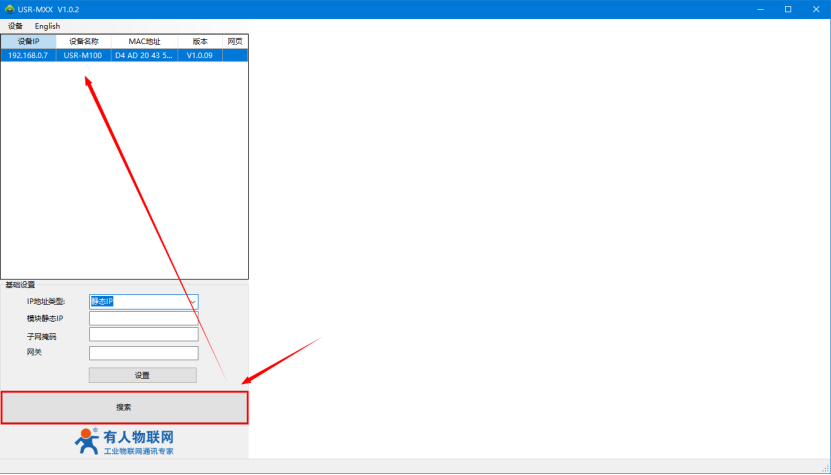Focus the 子网掩码 text box
831x475 pixels.
(143, 336)
